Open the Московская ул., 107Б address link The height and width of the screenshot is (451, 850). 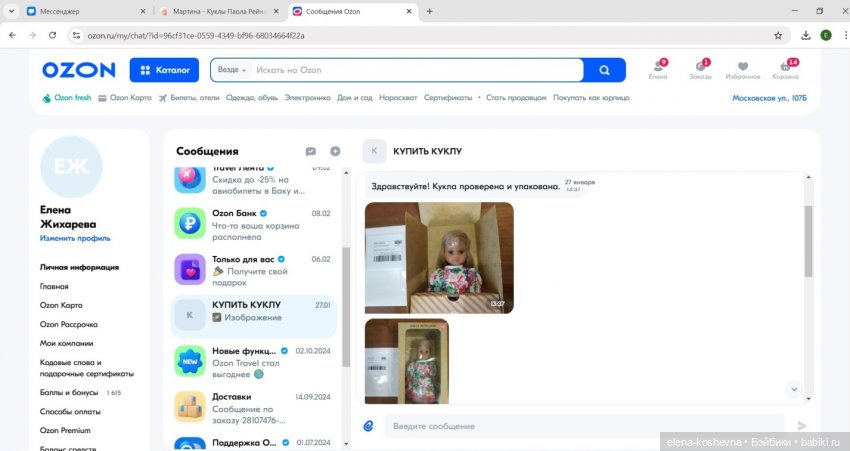[x=769, y=98]
